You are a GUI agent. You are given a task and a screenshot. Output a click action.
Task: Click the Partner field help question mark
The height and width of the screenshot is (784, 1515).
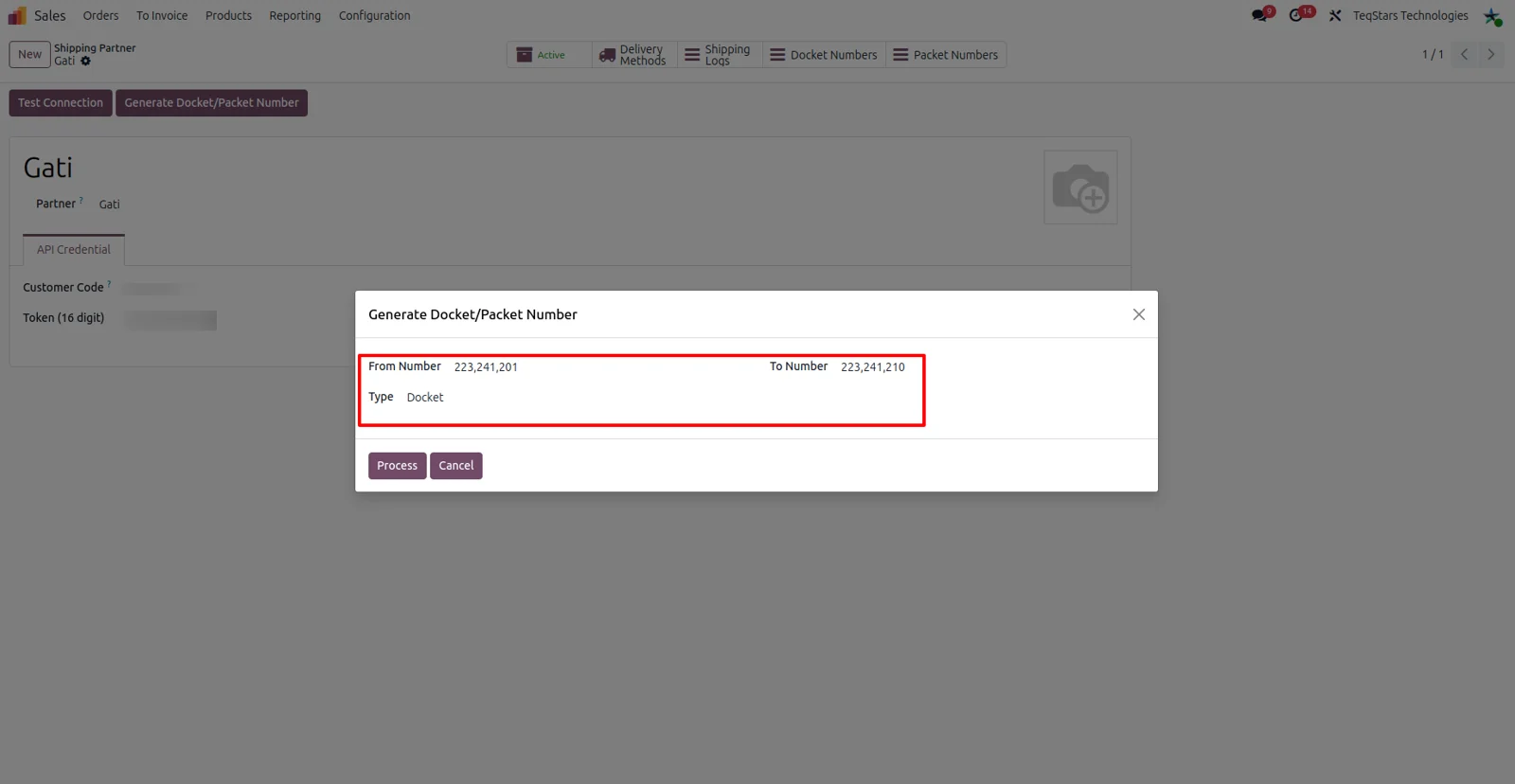[81, 200]
